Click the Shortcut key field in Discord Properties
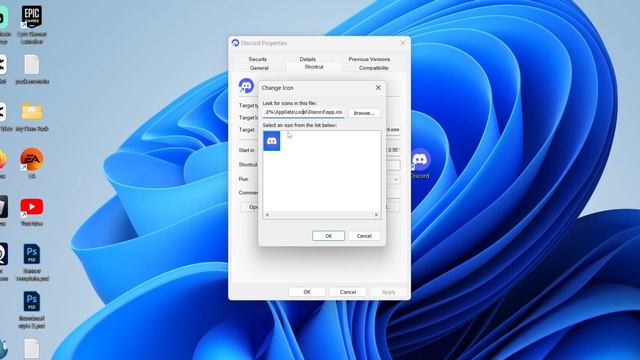This screenshot has width=640, height=360. coord(393,165)
